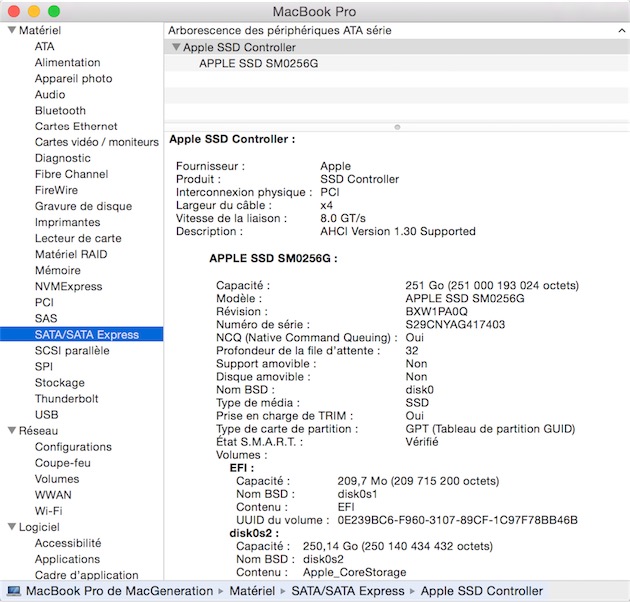Open Cartes vidéo / moniteurs entry

(x=96, y=143)
